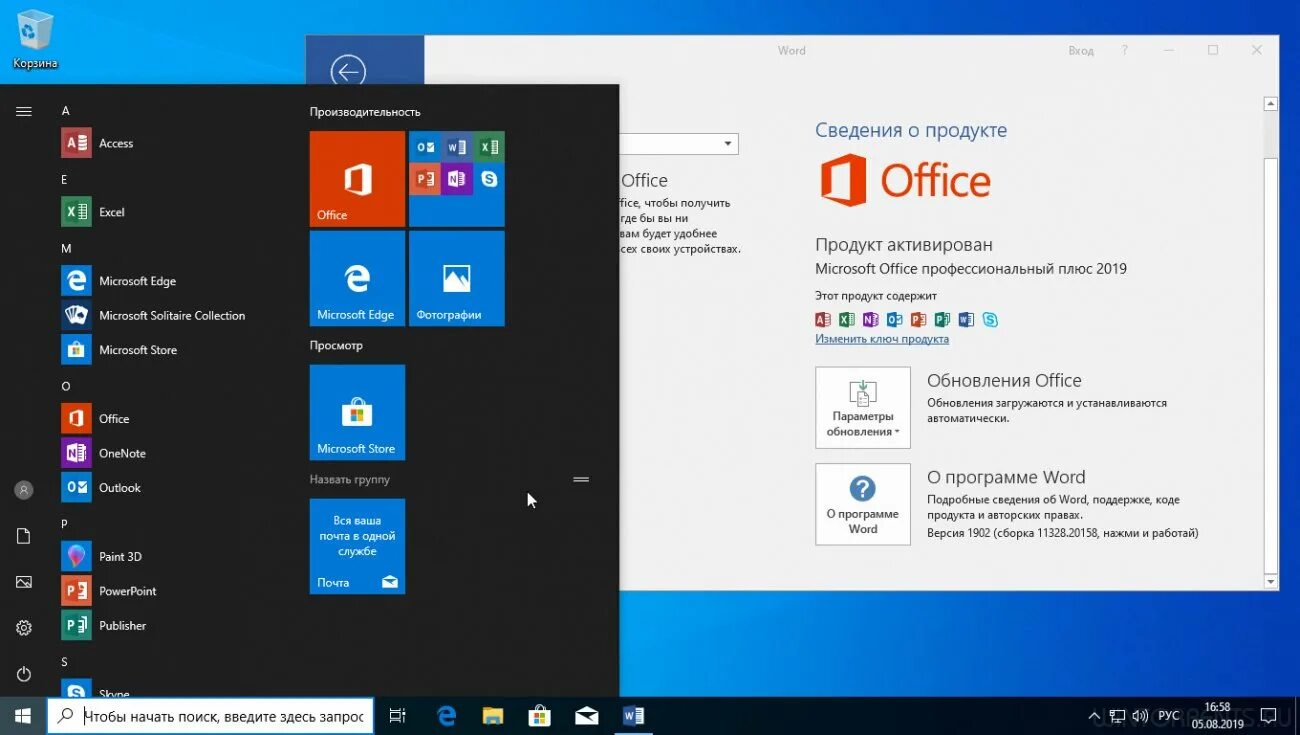The height and width of the screenshot is (735, 1300).
Task: Open the Фотографии tile
Action: pos(457,278)
